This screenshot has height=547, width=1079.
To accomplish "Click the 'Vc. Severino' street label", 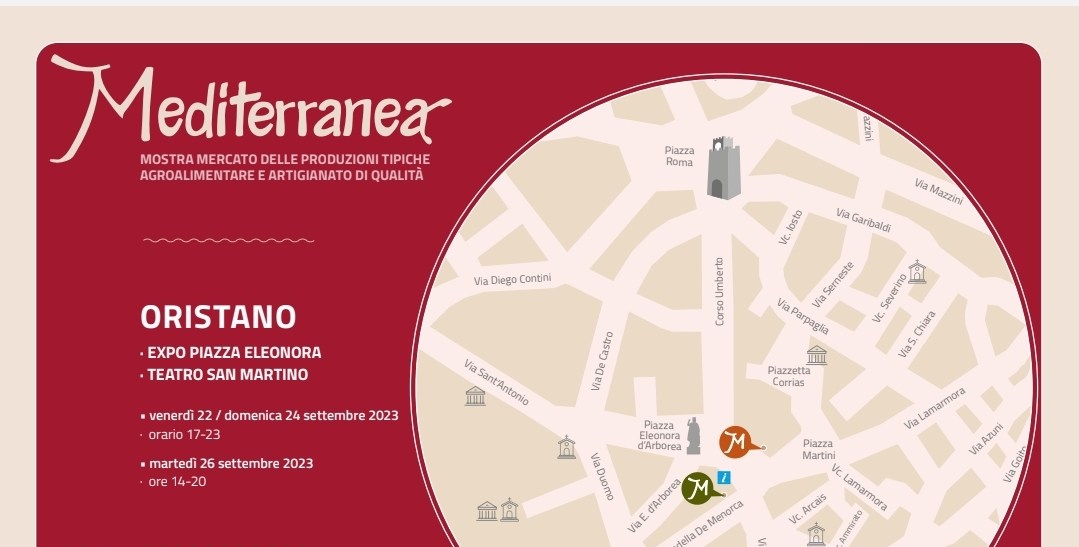I will click(890, 298).
